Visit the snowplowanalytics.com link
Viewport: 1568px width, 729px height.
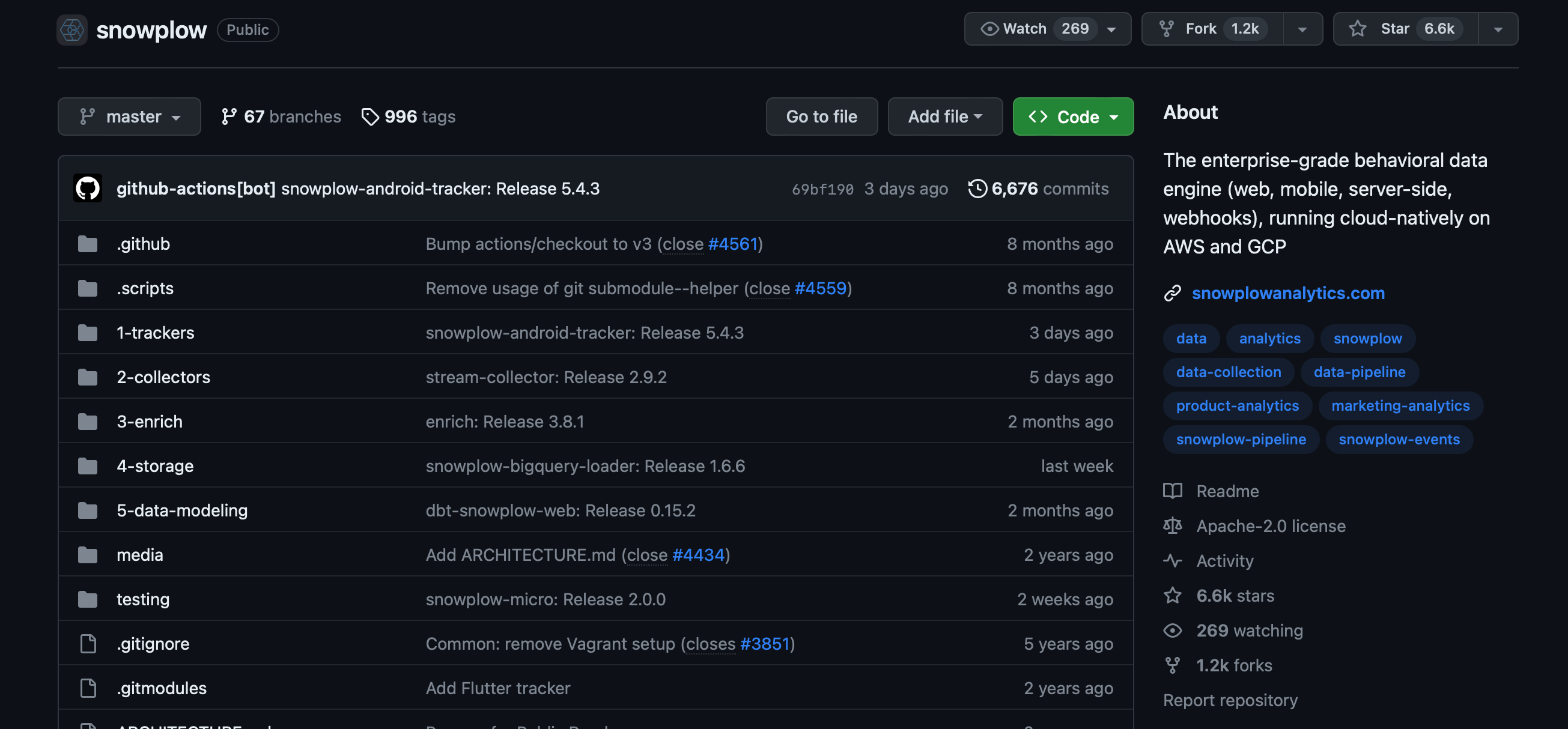[x=1287, y=292]
